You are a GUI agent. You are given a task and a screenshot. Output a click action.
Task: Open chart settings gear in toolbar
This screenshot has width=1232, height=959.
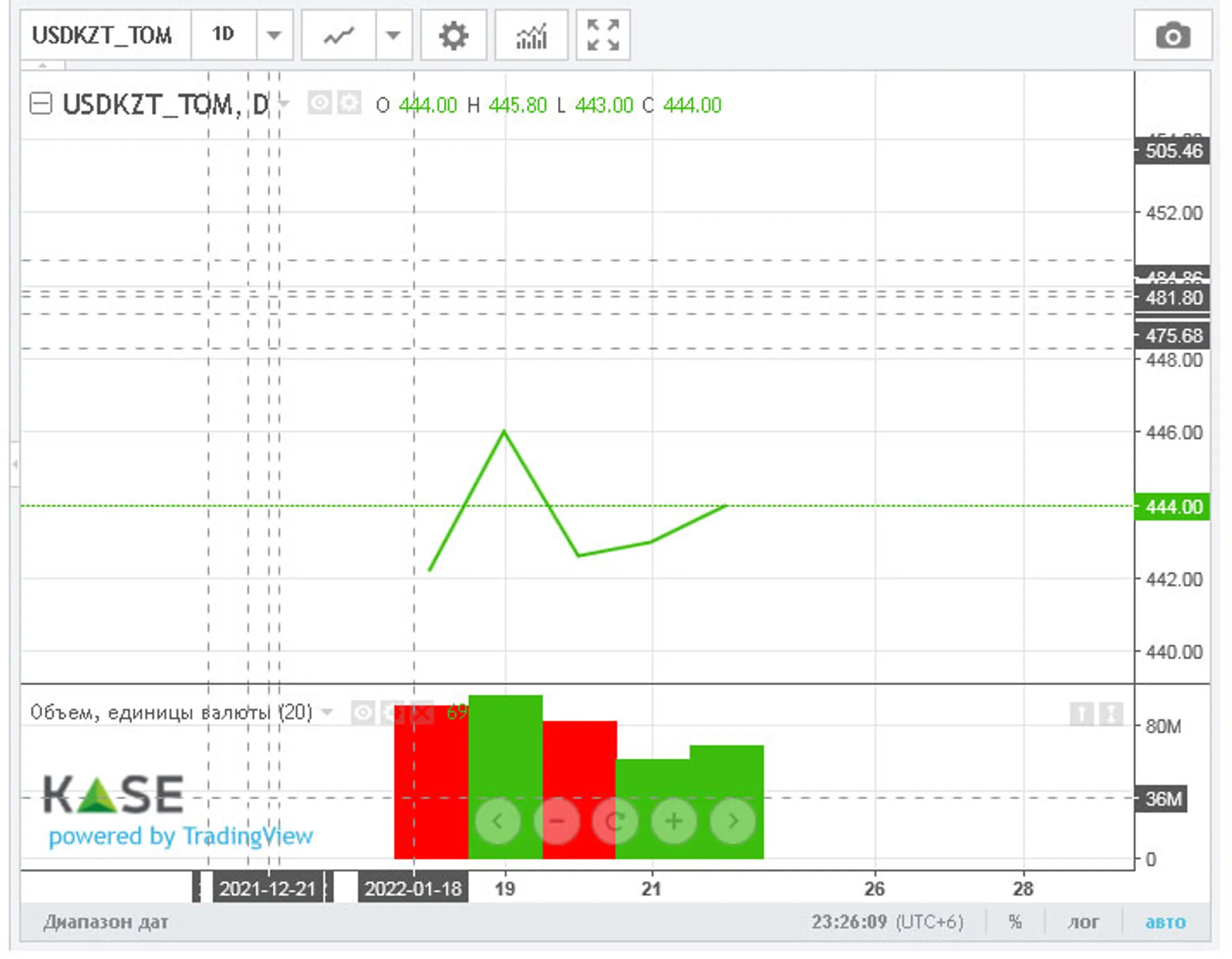click(x=453, y=36)
